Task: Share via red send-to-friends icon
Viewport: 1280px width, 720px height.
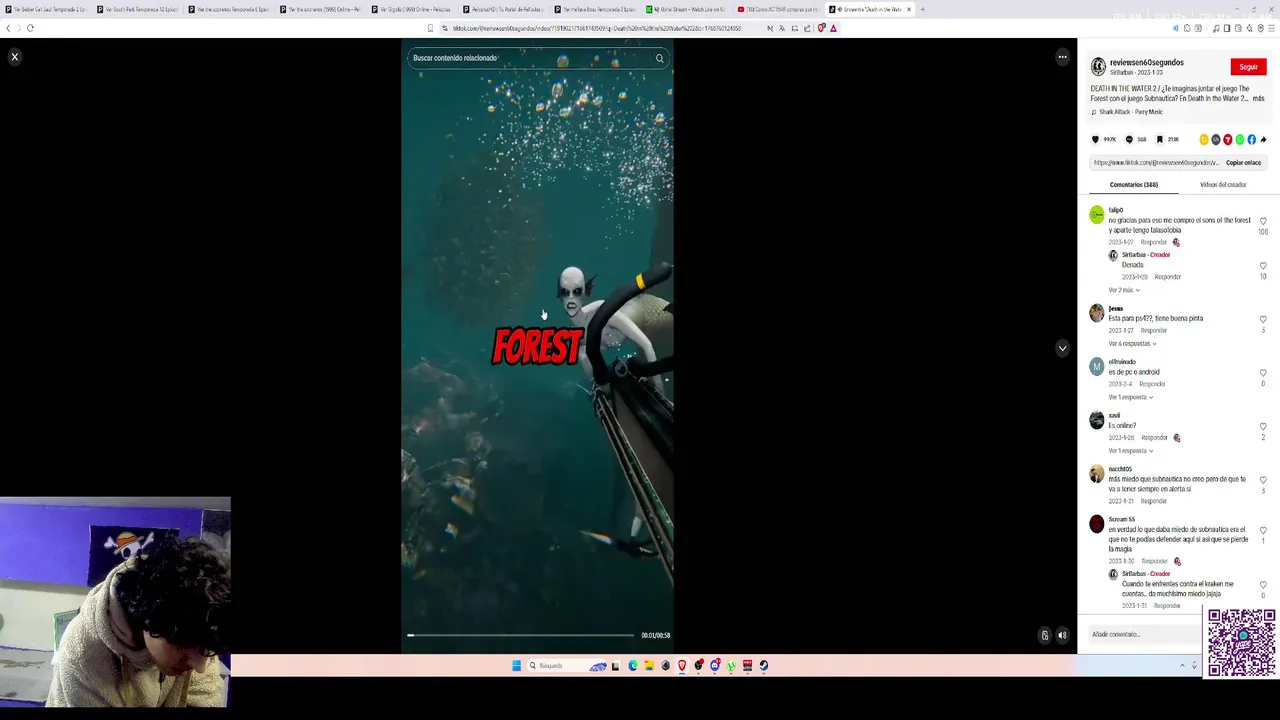Action: (1228, 140)
